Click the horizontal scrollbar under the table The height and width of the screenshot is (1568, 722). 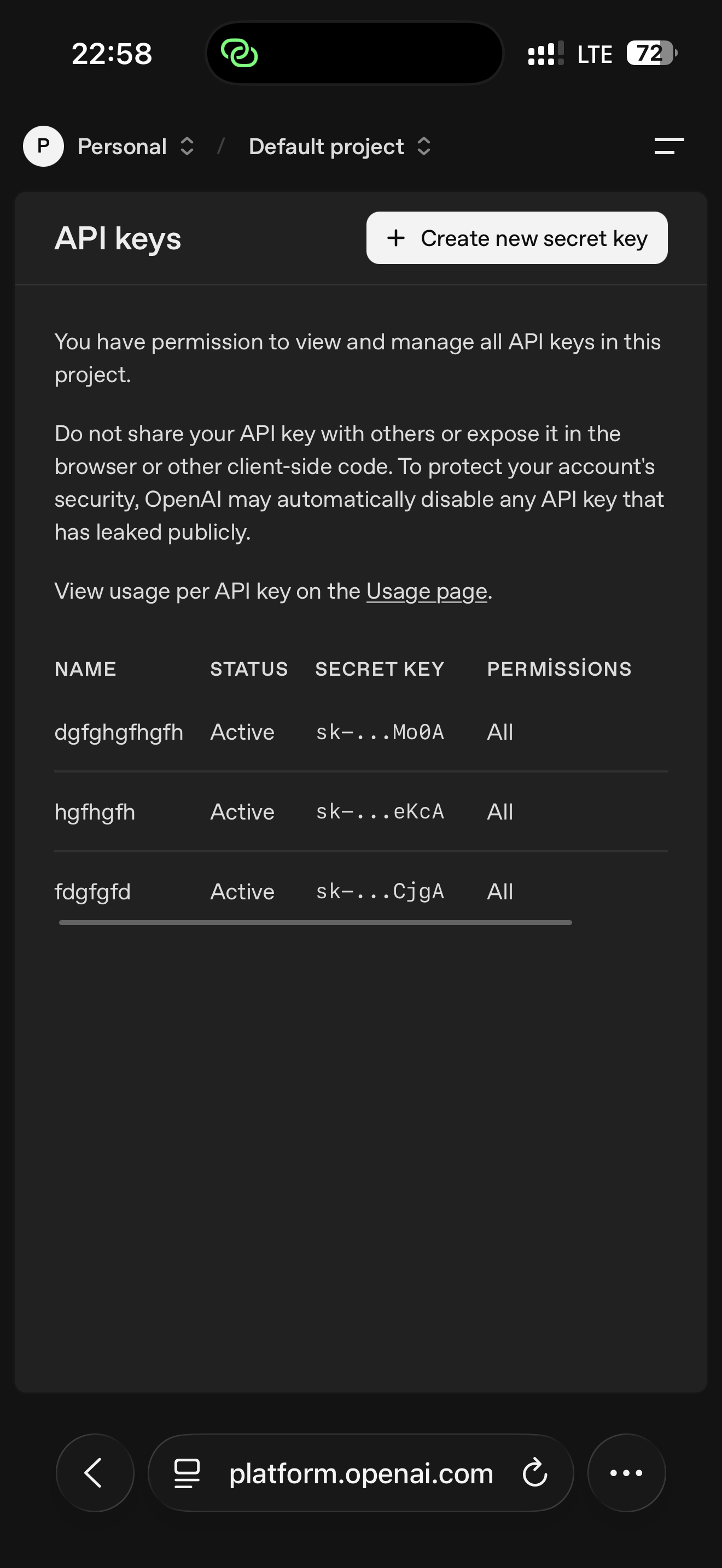pos(316,923)
